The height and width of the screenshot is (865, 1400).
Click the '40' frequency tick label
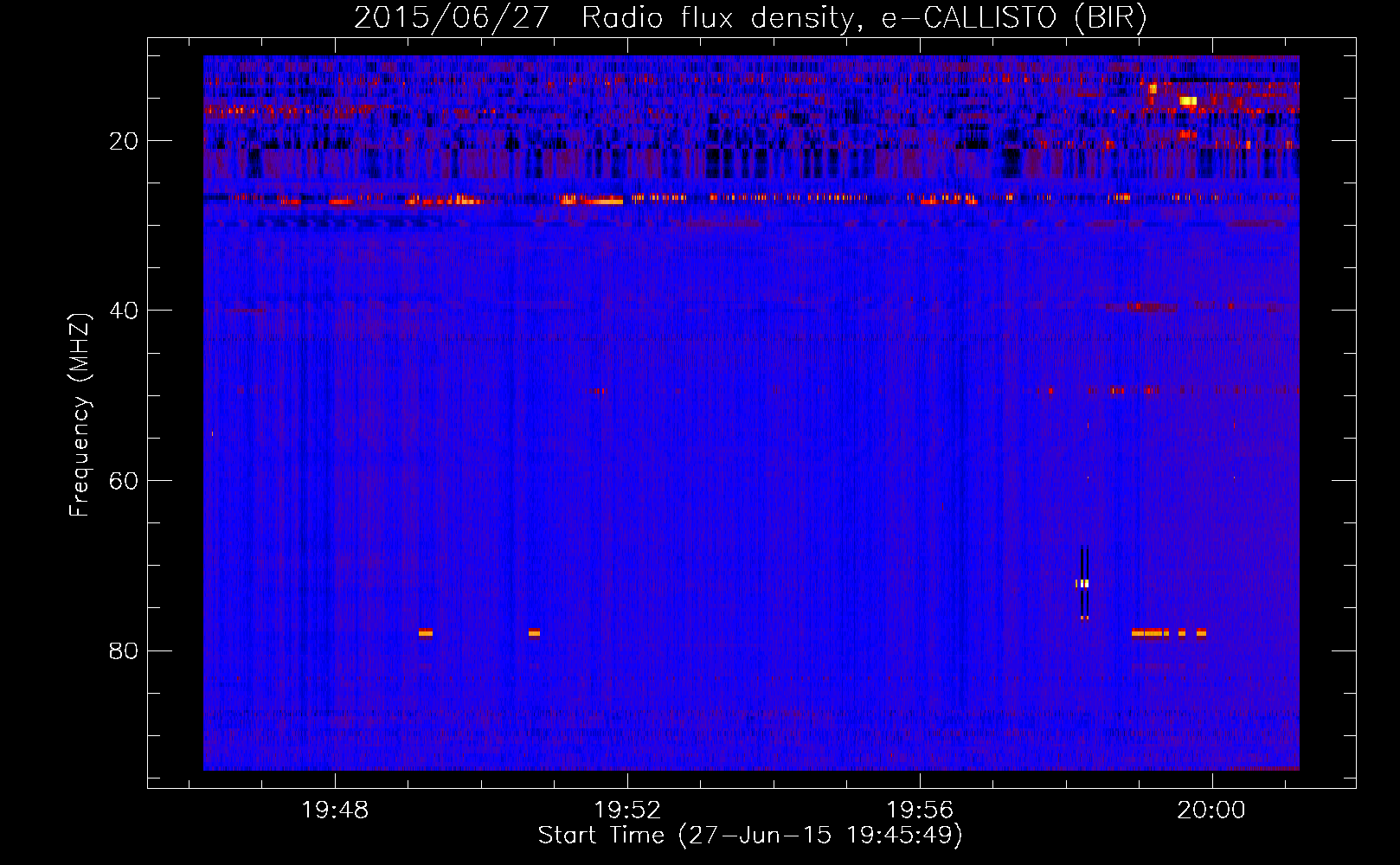[124, 311]
